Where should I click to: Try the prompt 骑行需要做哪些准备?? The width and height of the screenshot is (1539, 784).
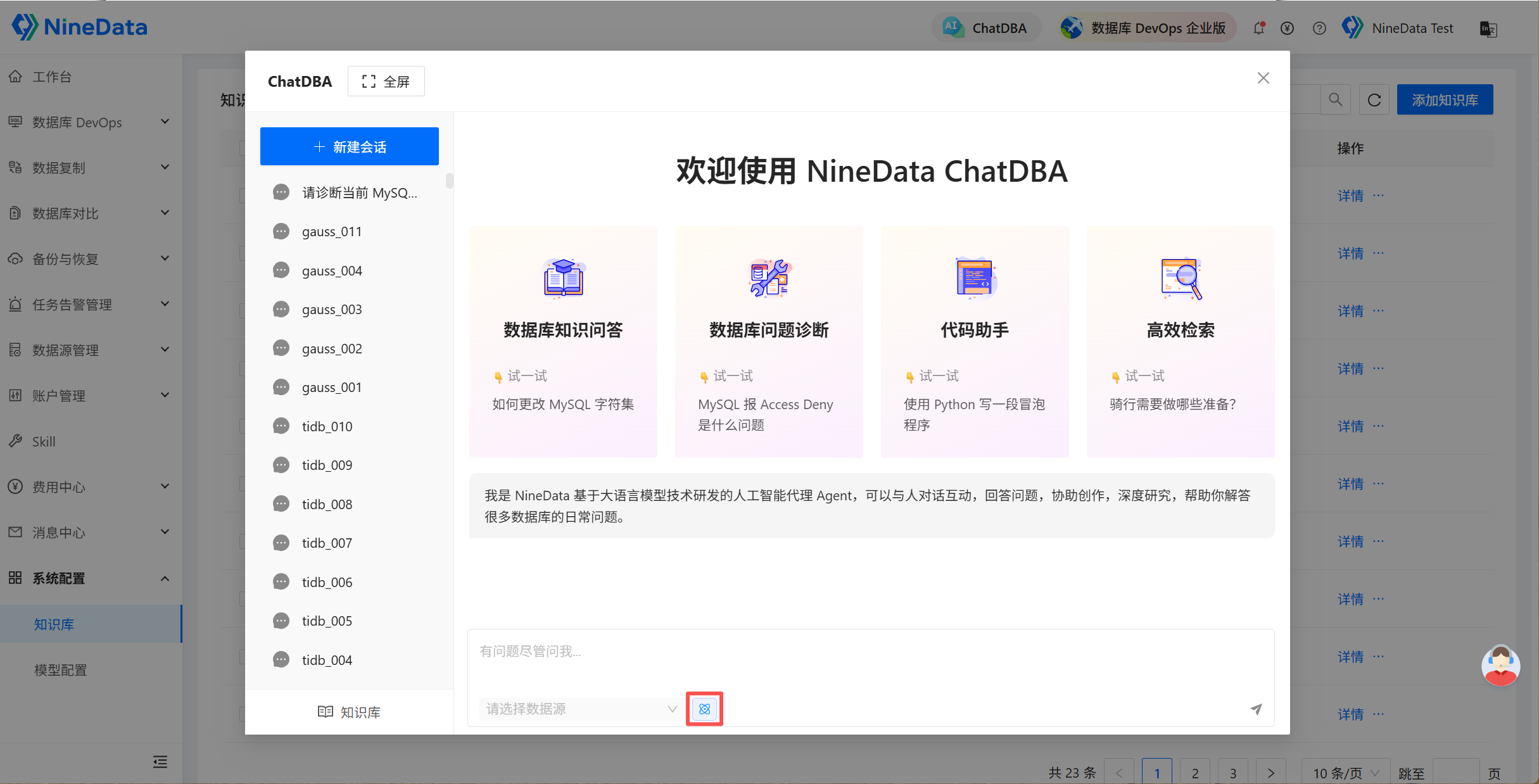click(x=1173, y=404)
